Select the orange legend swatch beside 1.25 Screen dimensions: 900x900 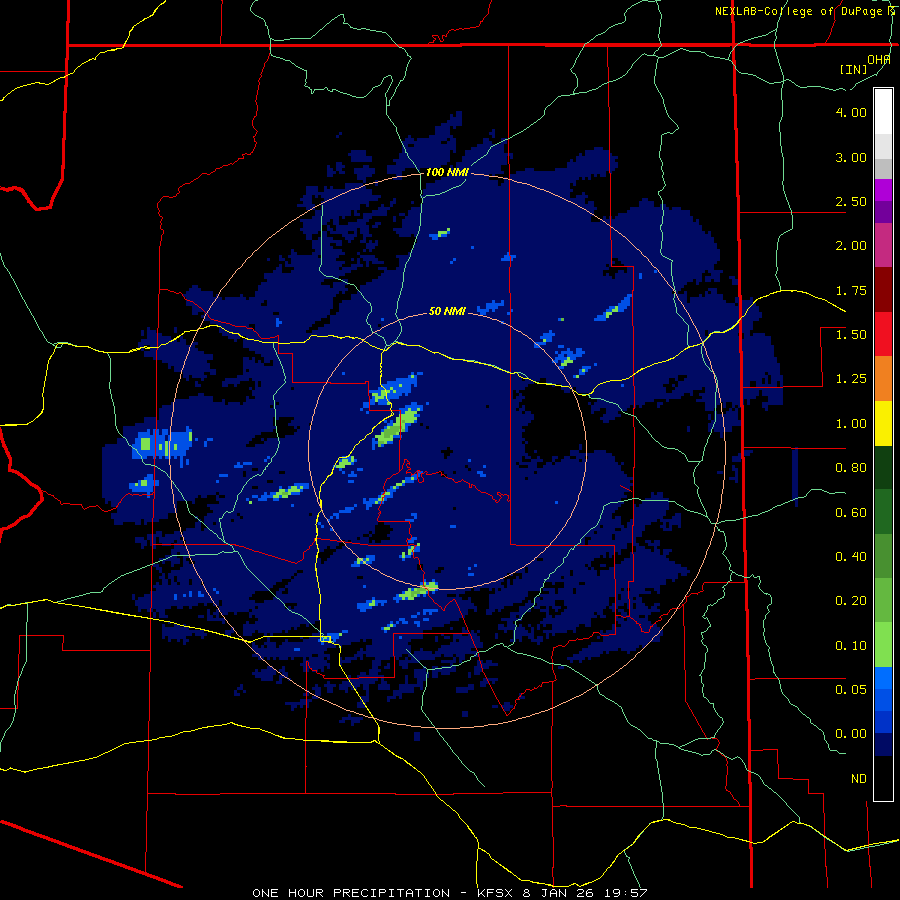point(883,378)
